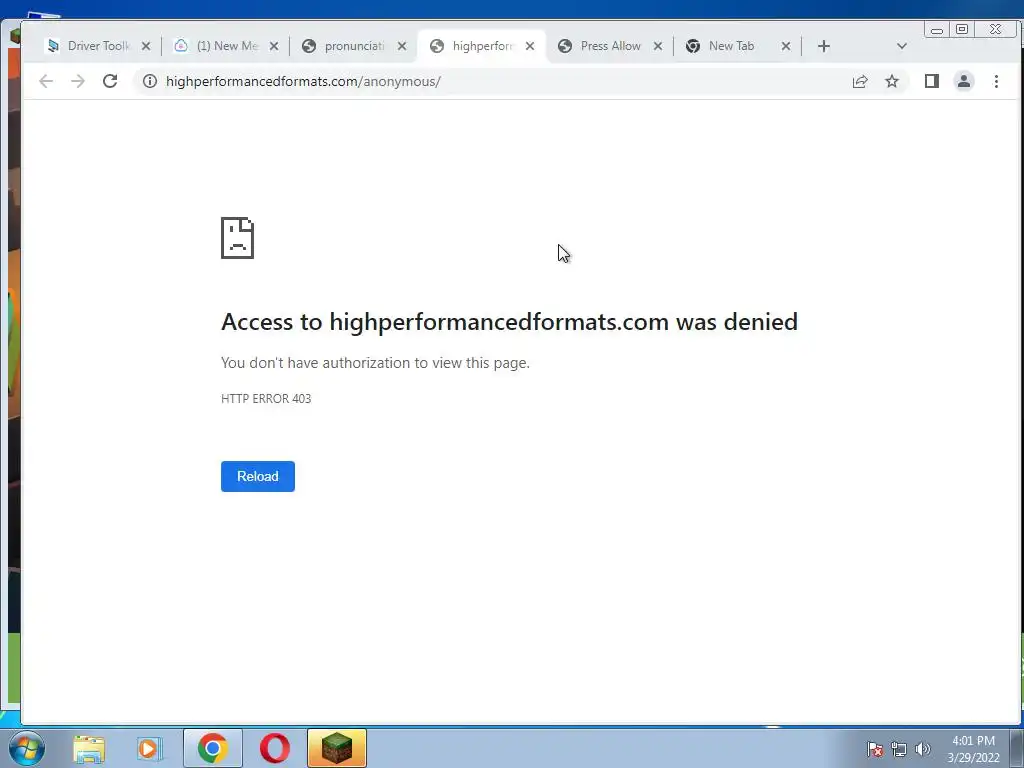Screen dimensions: 1024x768
Task: Click the blue Reload button
Action: pyautogui.click(x=257, y=476)
